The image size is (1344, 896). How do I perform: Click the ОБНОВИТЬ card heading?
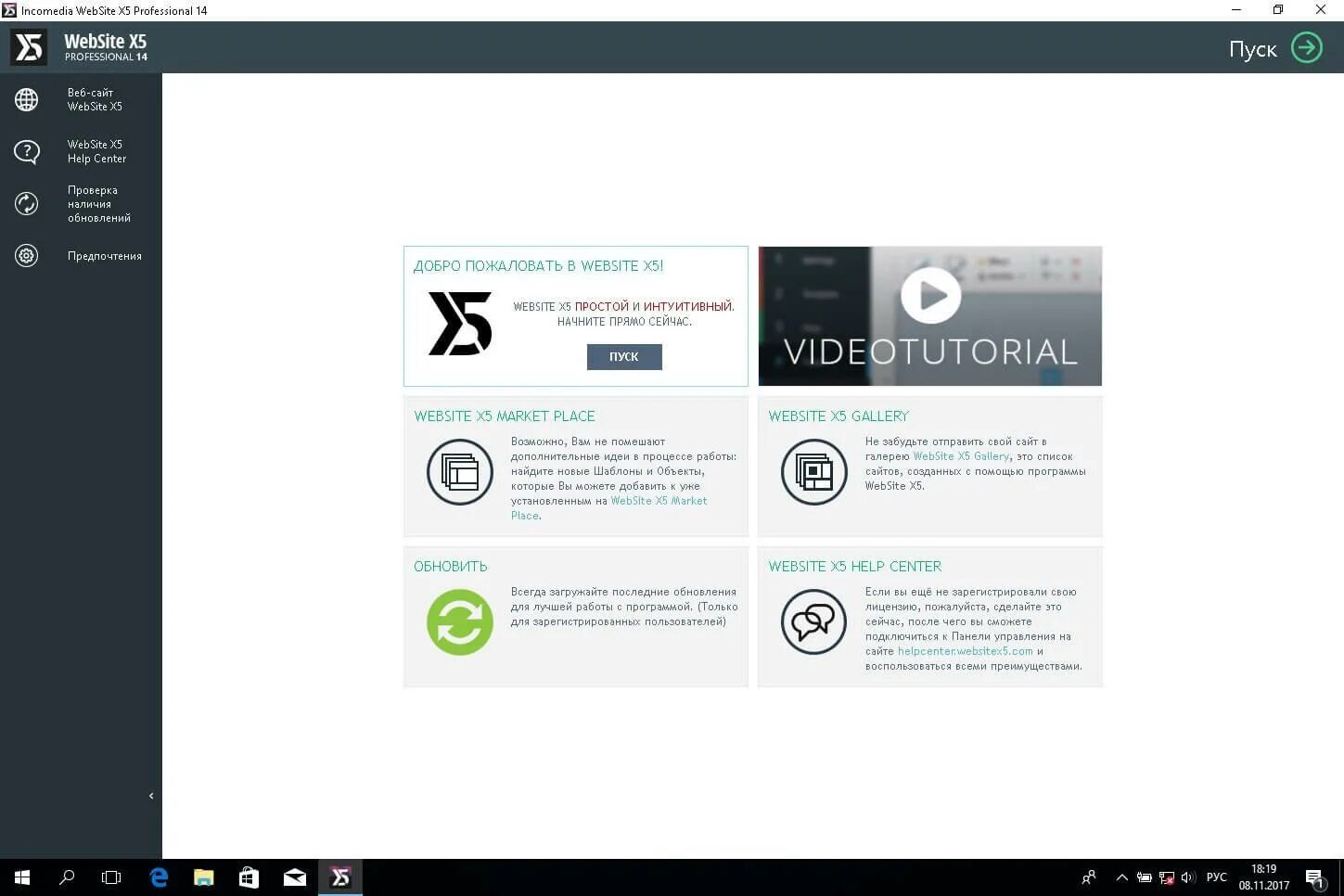coord(451,567)
